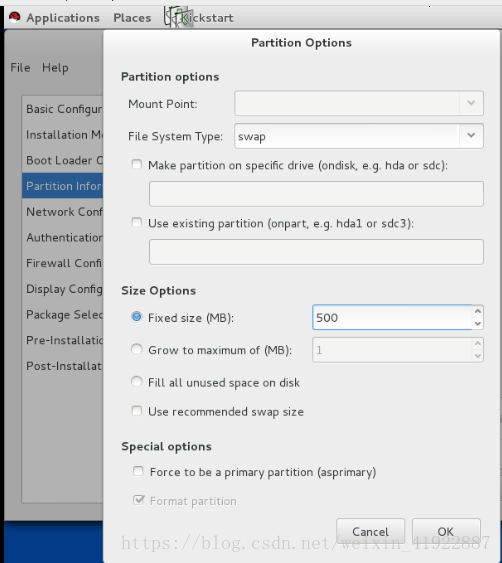The height and width of the screenshot is (563, 502).
Task: Click the OK button
Action: [446, 531]
